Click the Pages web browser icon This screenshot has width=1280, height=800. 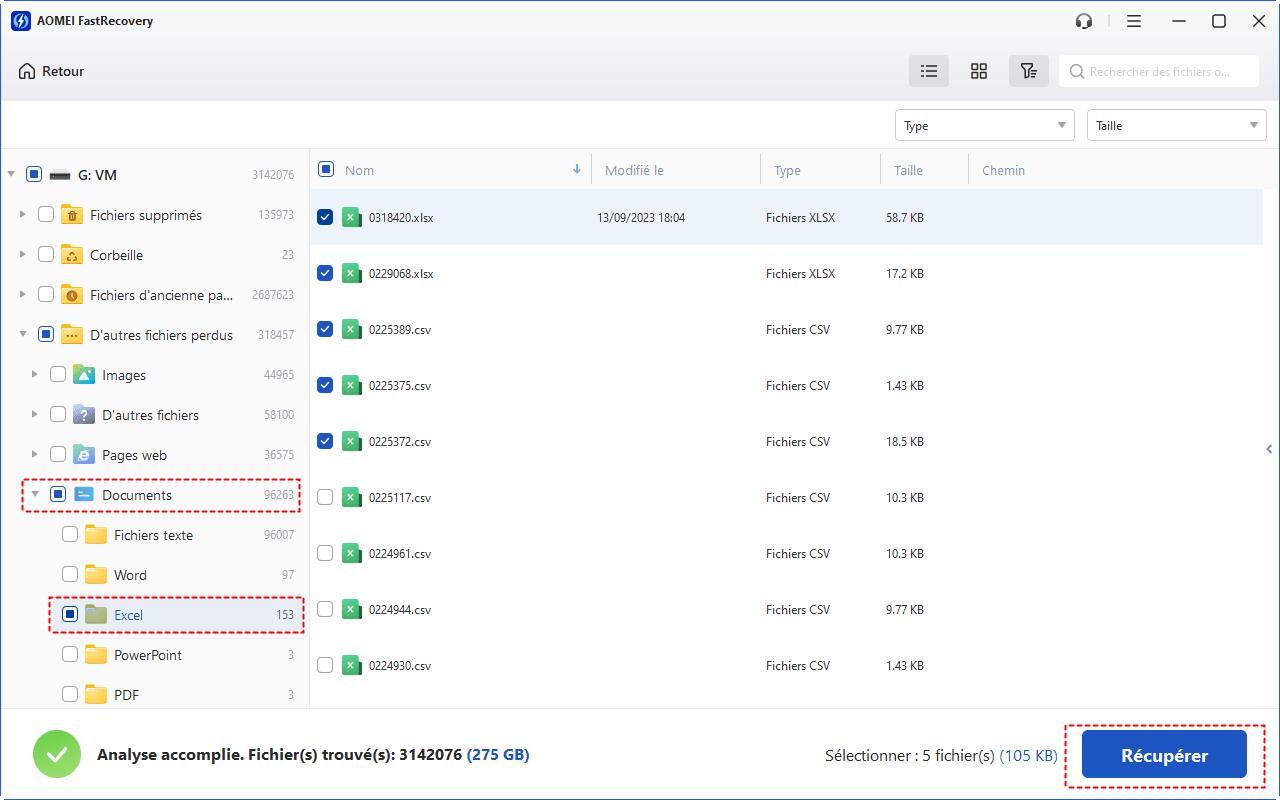point(84,455)
